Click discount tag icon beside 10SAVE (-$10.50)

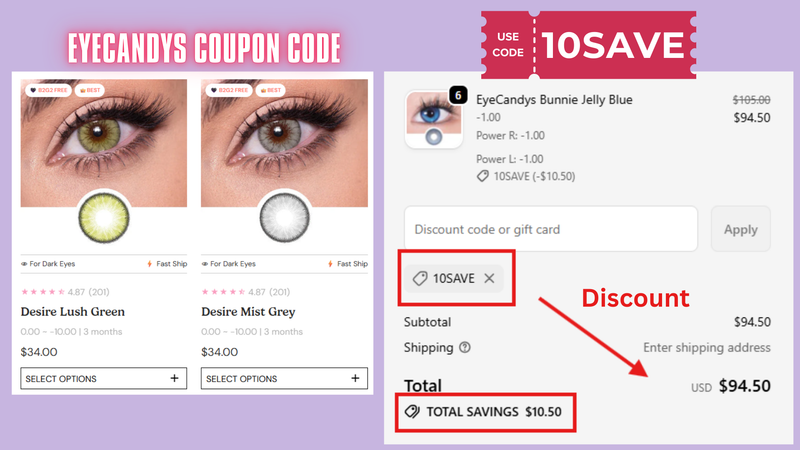[483, 177]
